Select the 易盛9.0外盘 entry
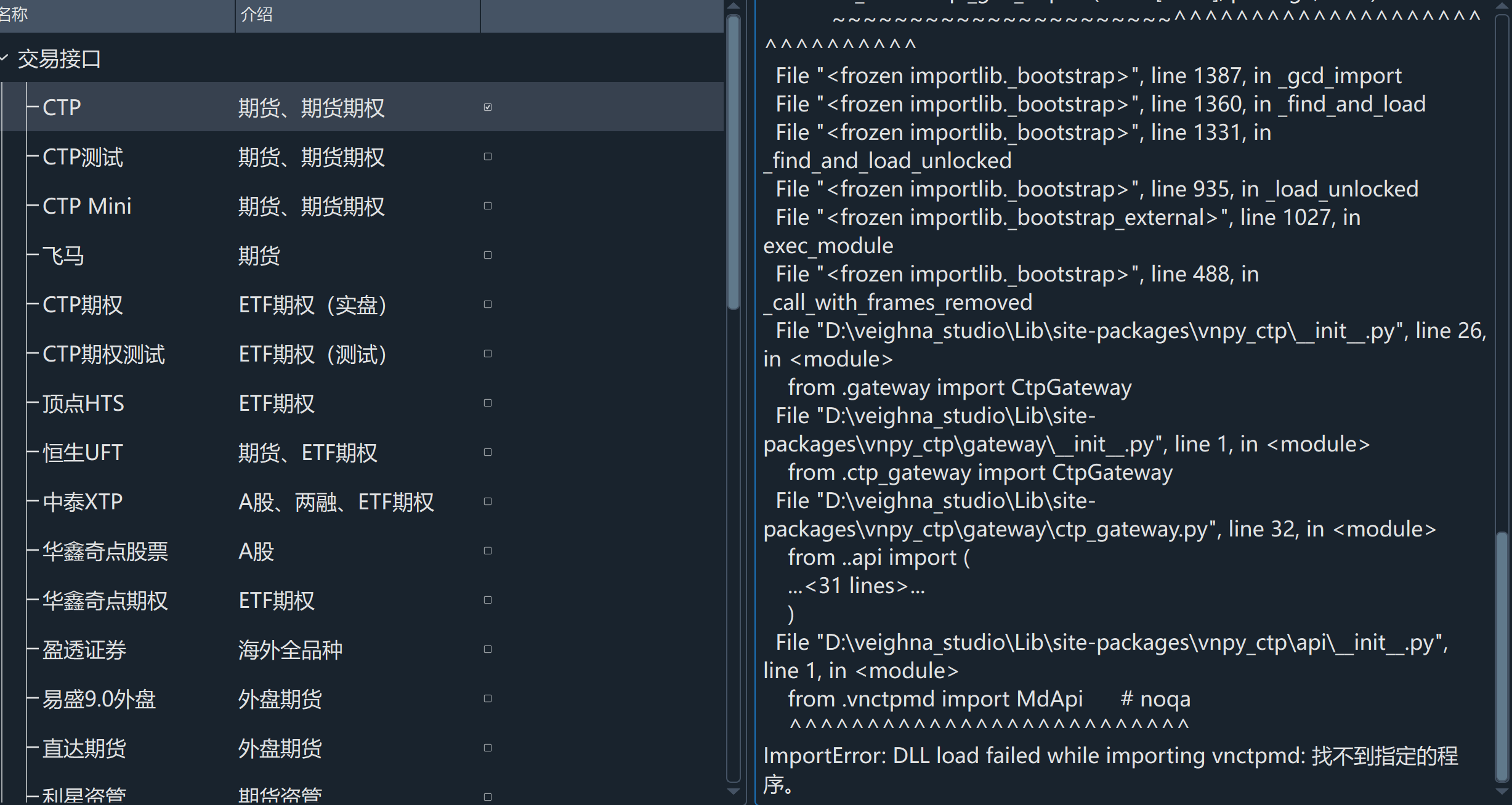Image resolution: width=1512 pixels, height=805 pixels. coord(99,699)
